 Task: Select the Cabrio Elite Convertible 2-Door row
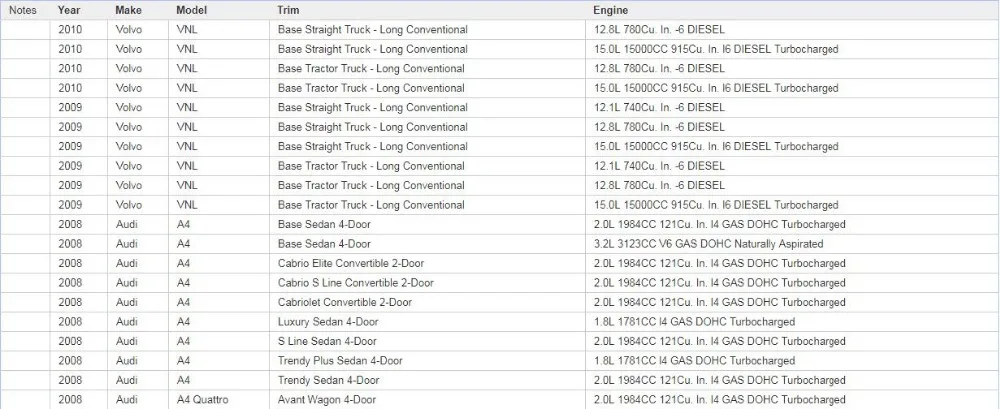(x=500, y=264)
